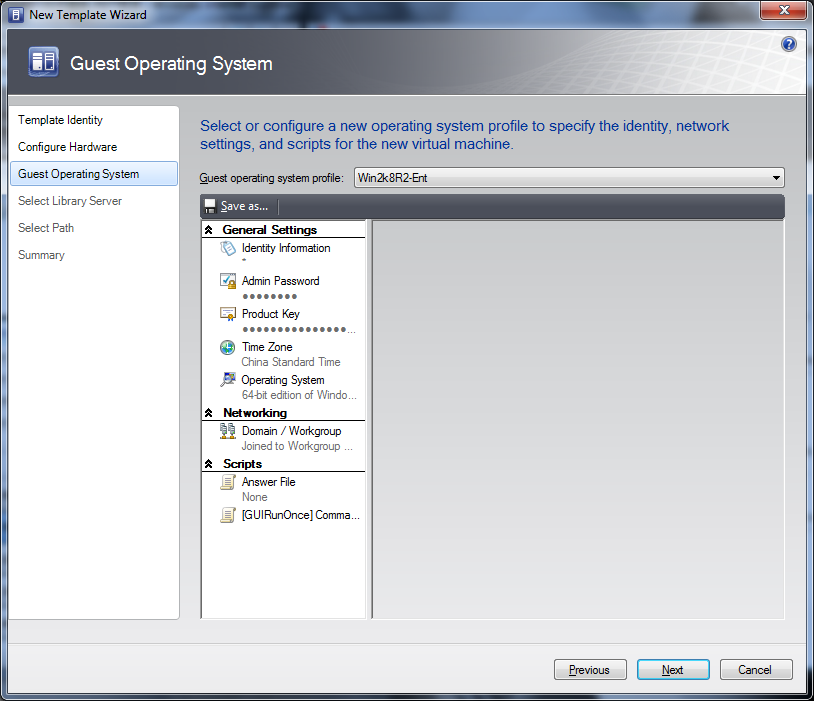Click the Next button

point(673,670)
